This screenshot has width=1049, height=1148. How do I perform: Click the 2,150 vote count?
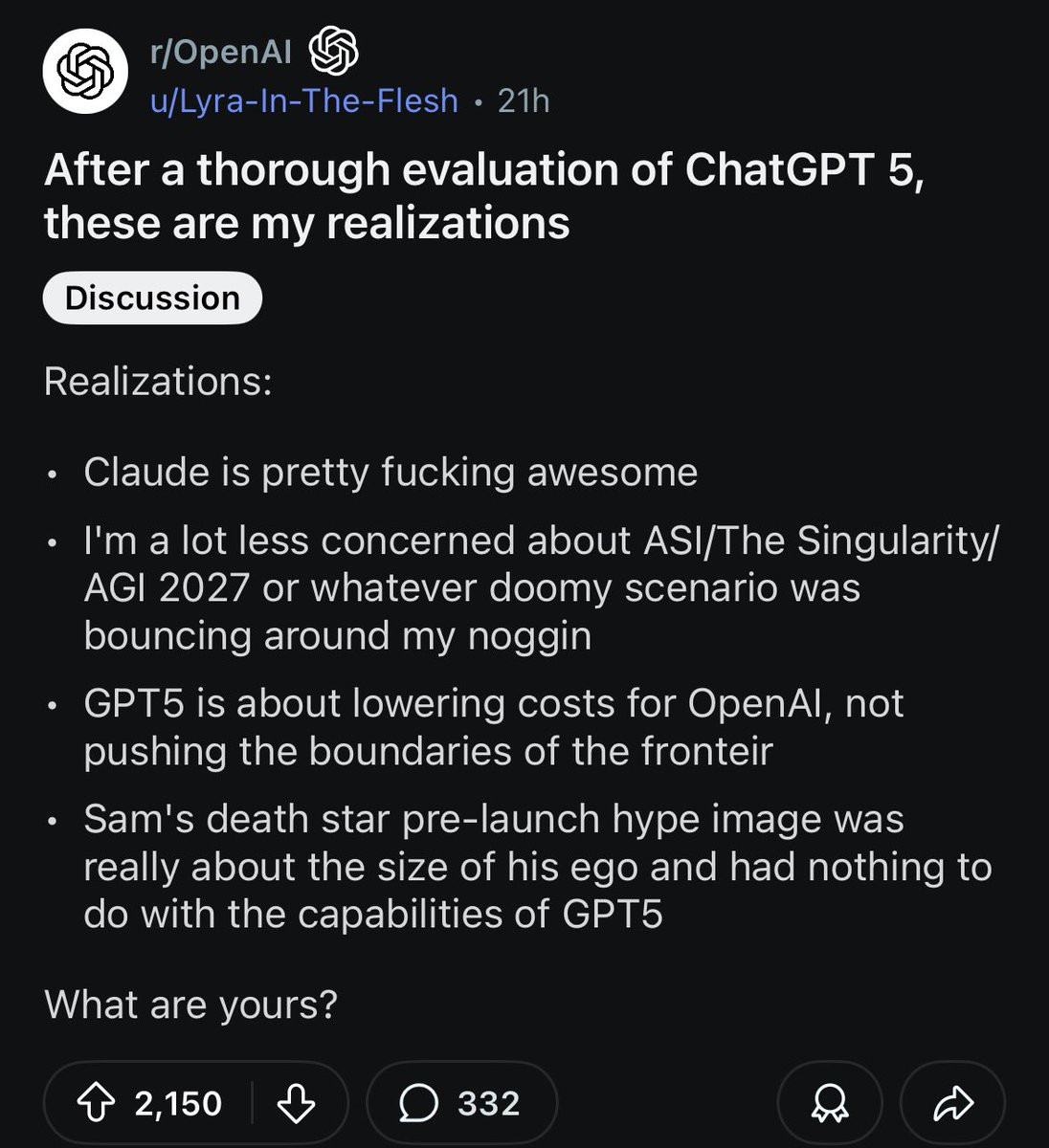pyautogui.click(x=179, y=1103)
